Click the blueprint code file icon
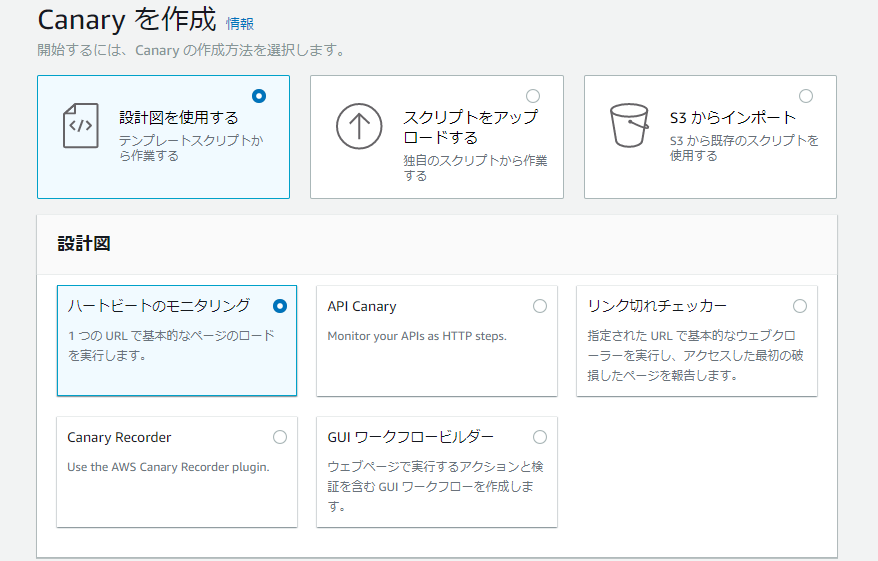The width and height of the screenshot is (878, 561). [80, 126]
